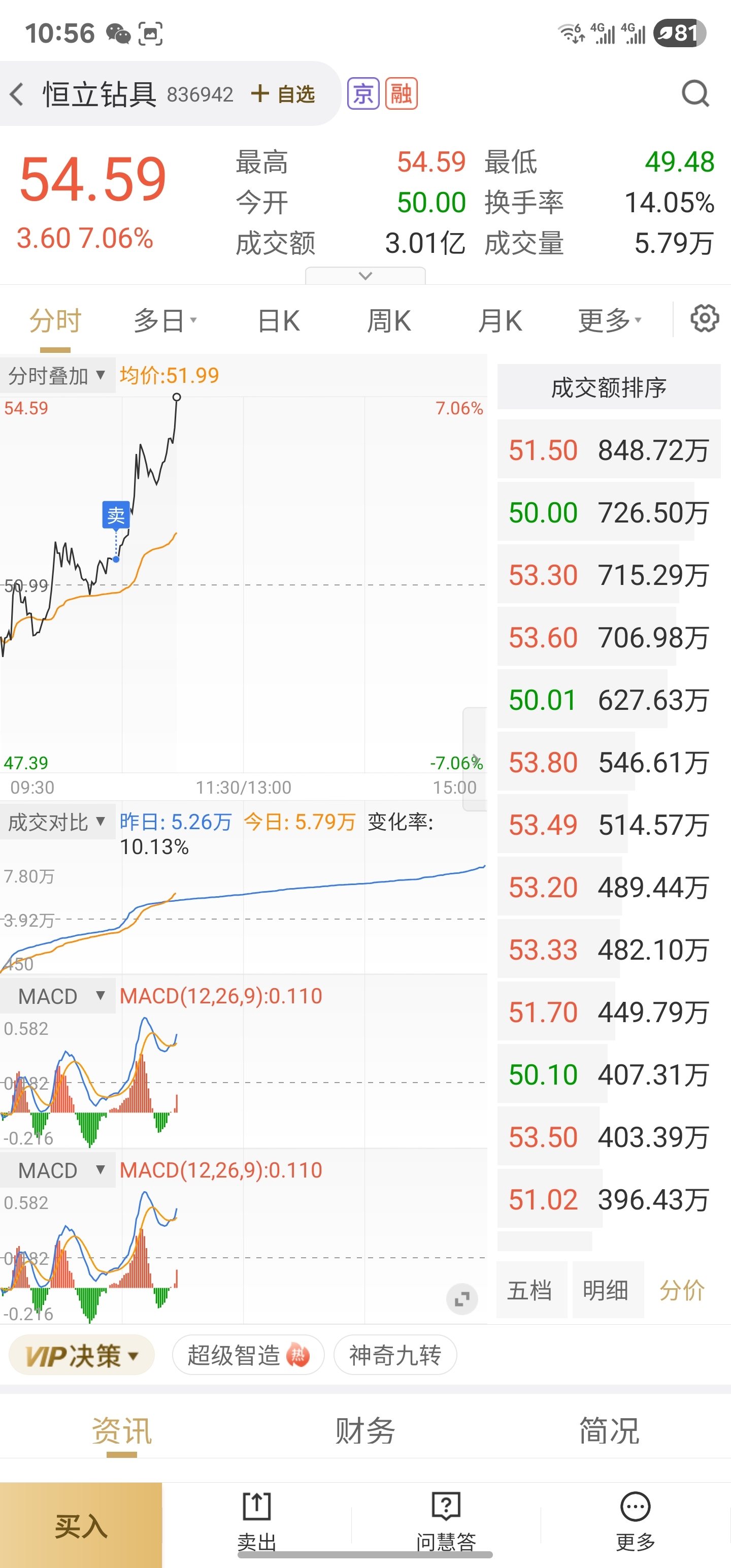Tap WiFi signal icon in status bar

[x=572, y=33]
